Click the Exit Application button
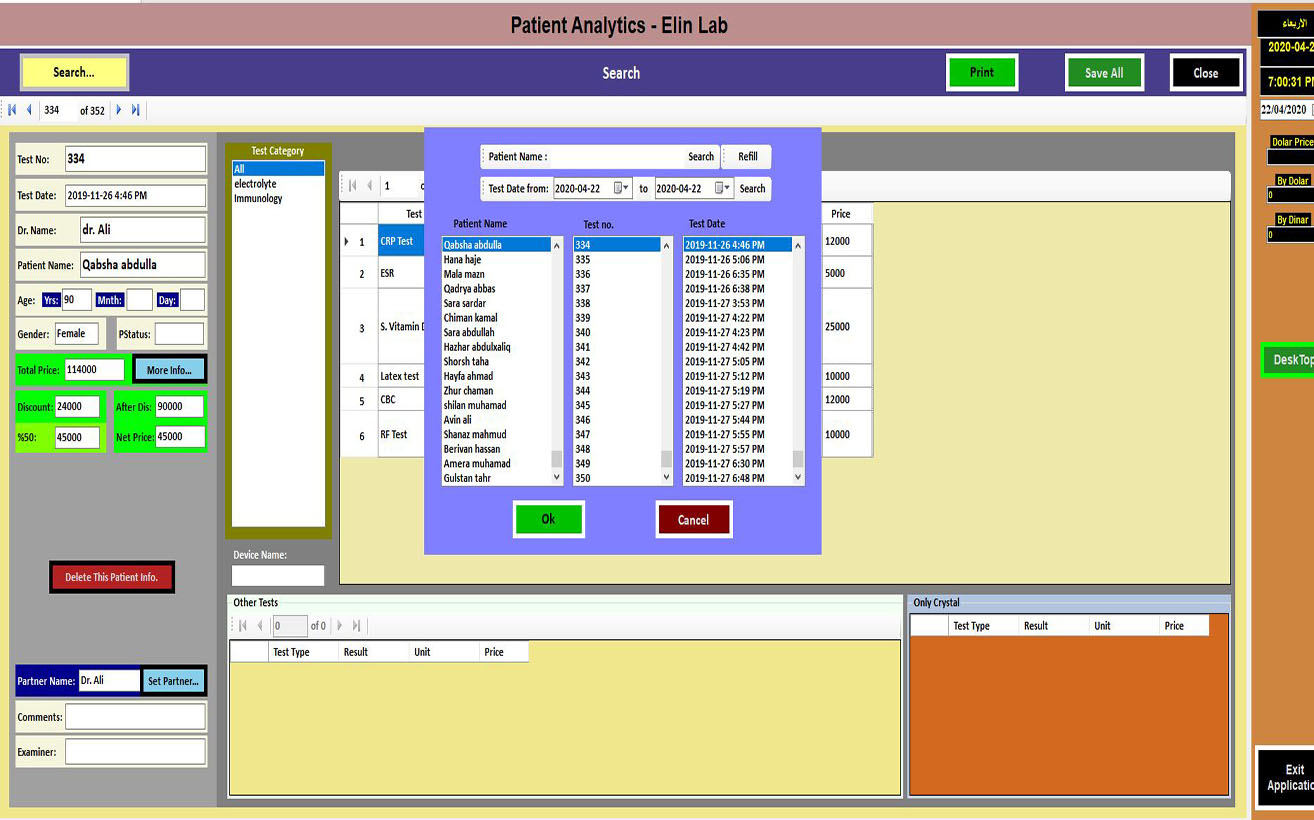Screen dimensions: 1314x820 click(x=1287, y=777)
